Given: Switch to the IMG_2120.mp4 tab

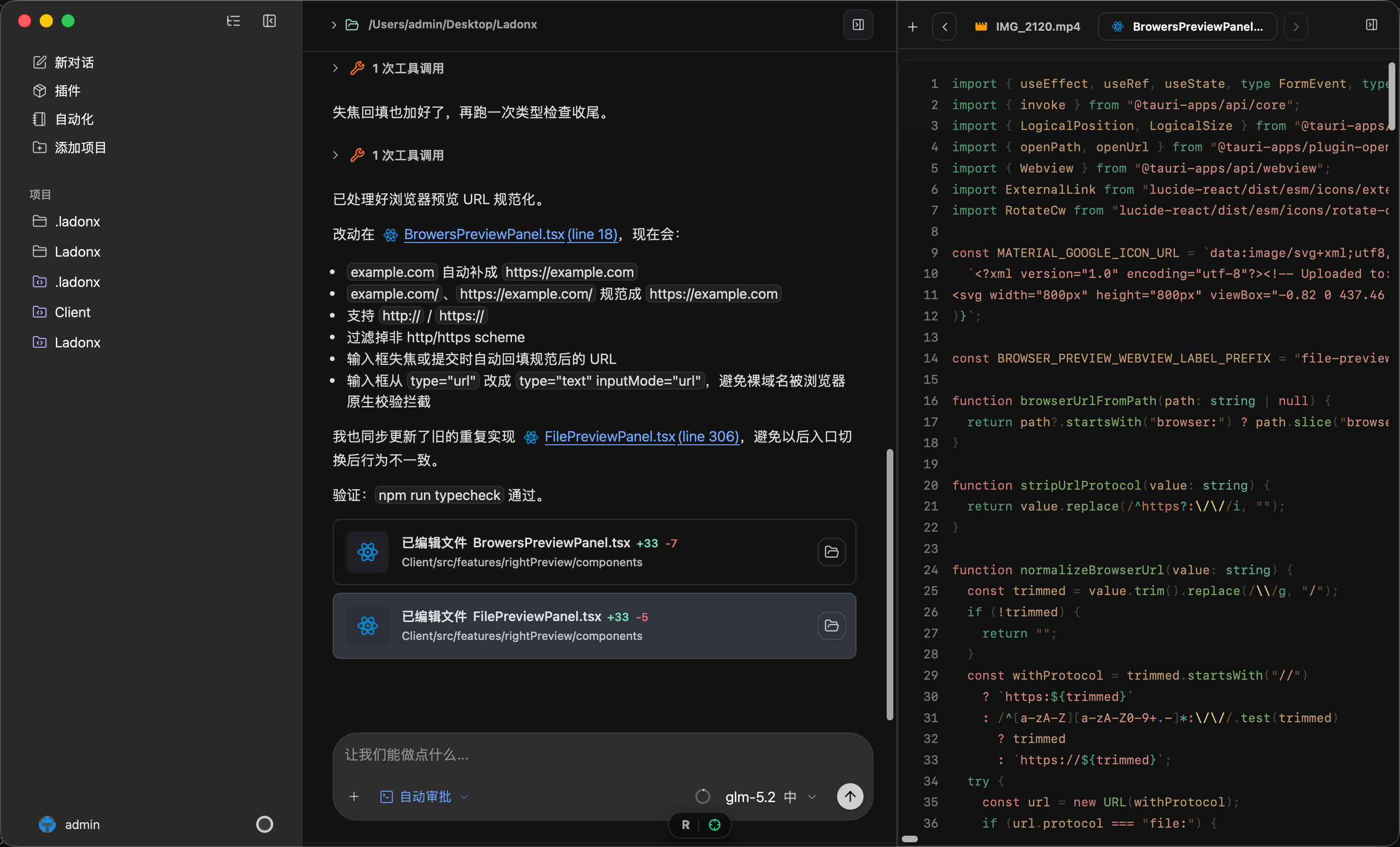Looking at the screenshot, I should click(x=1027, y=26).
